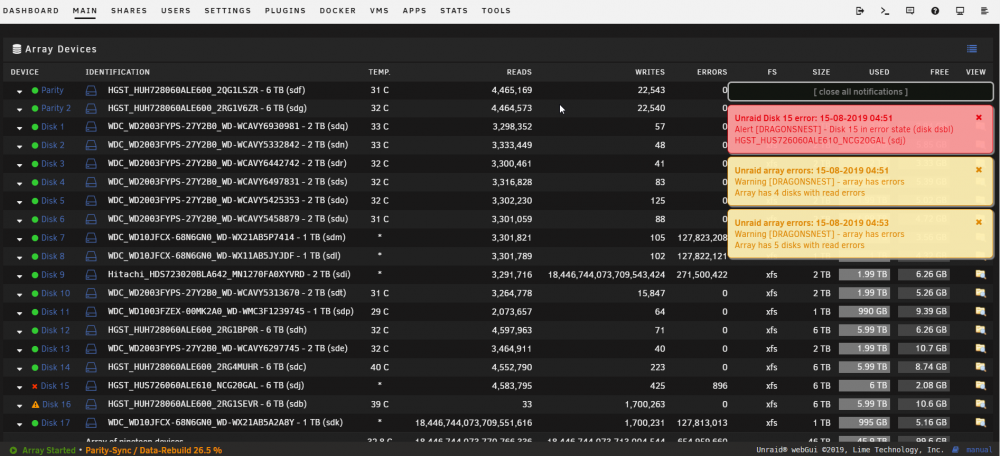This screenshot has height=456, width=1000.
Task: Click the IDENTIFICATION column header
Action: [118, 72]
